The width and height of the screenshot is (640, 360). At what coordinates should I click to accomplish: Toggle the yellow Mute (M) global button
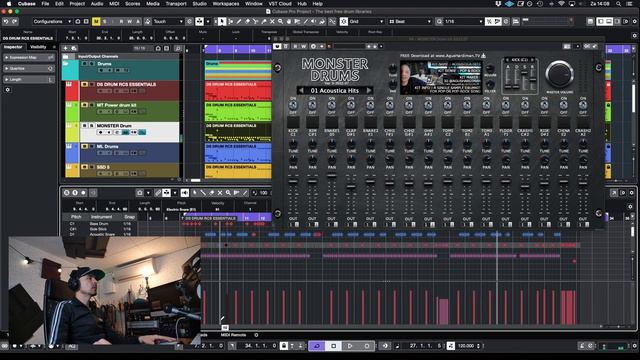tap(96, 21)
